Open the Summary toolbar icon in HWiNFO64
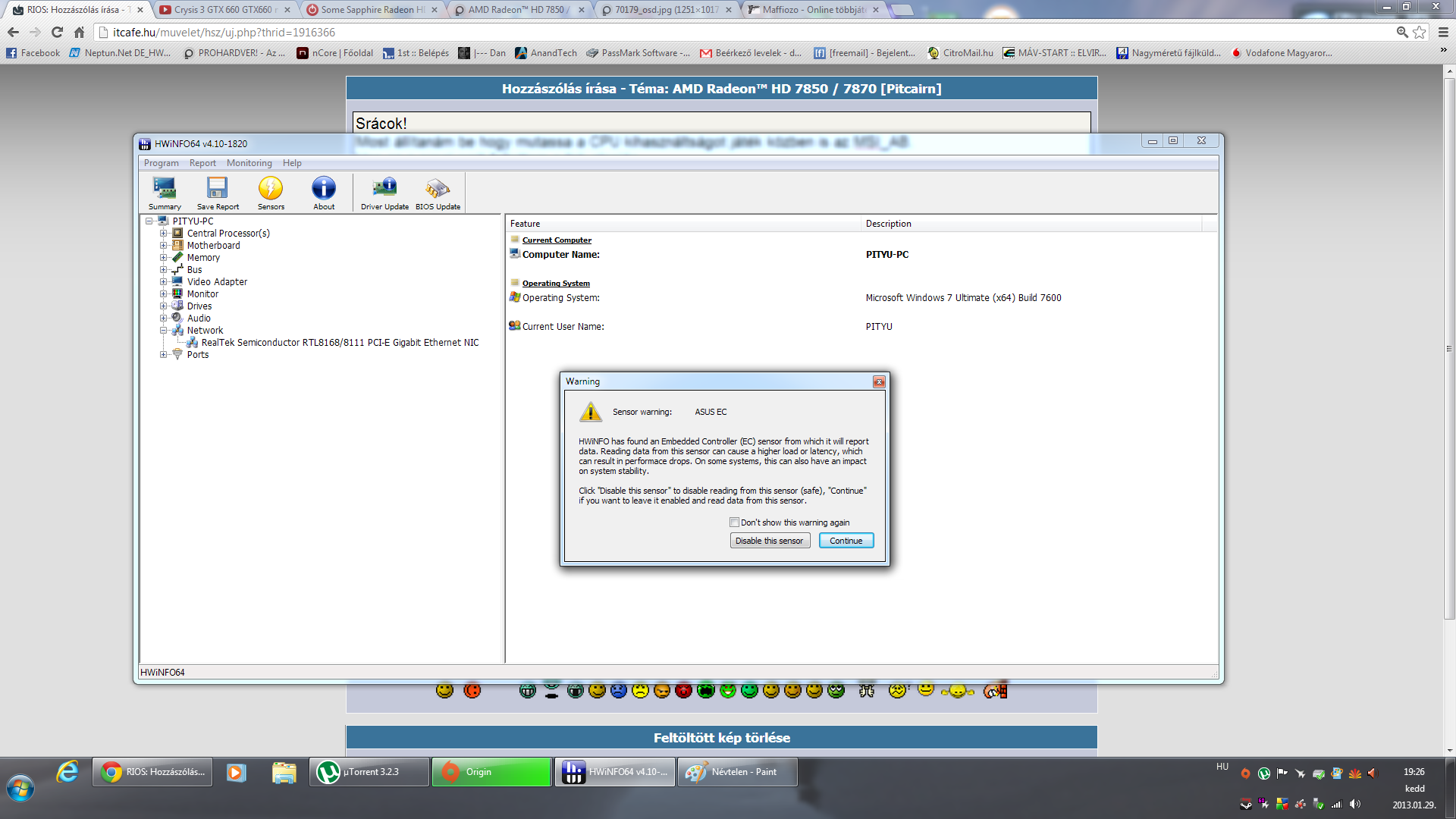1456x819 pixels. [165, 193]
